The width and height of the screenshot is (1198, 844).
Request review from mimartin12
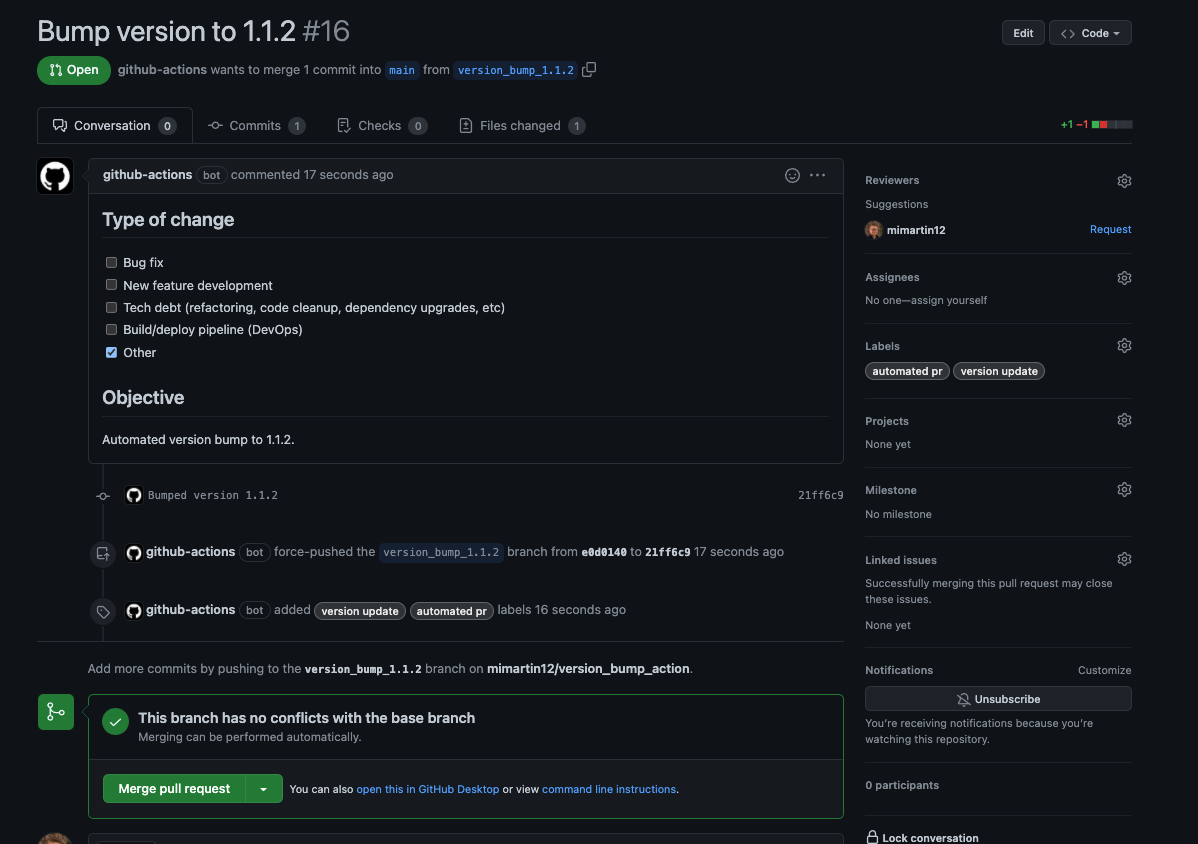coord(1110,229)
